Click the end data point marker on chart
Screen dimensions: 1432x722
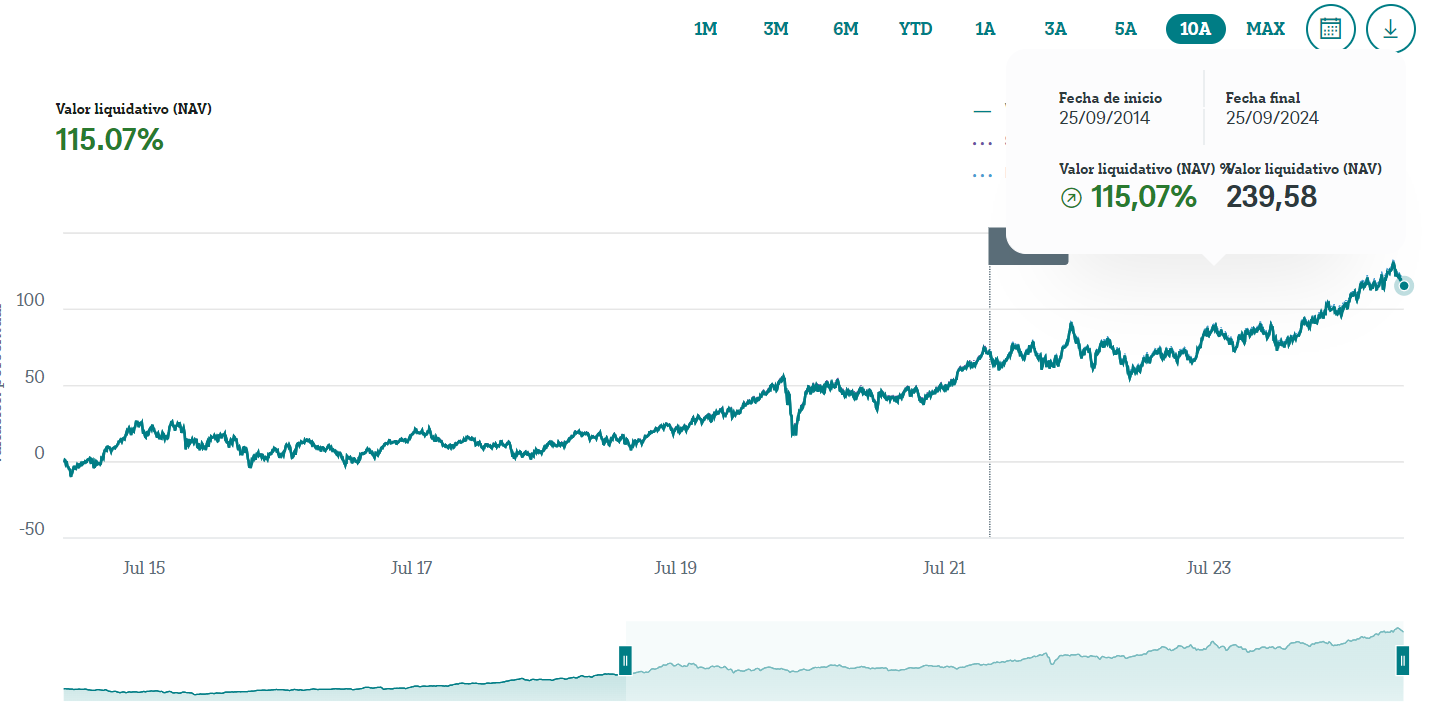[x=1404, y=286]
